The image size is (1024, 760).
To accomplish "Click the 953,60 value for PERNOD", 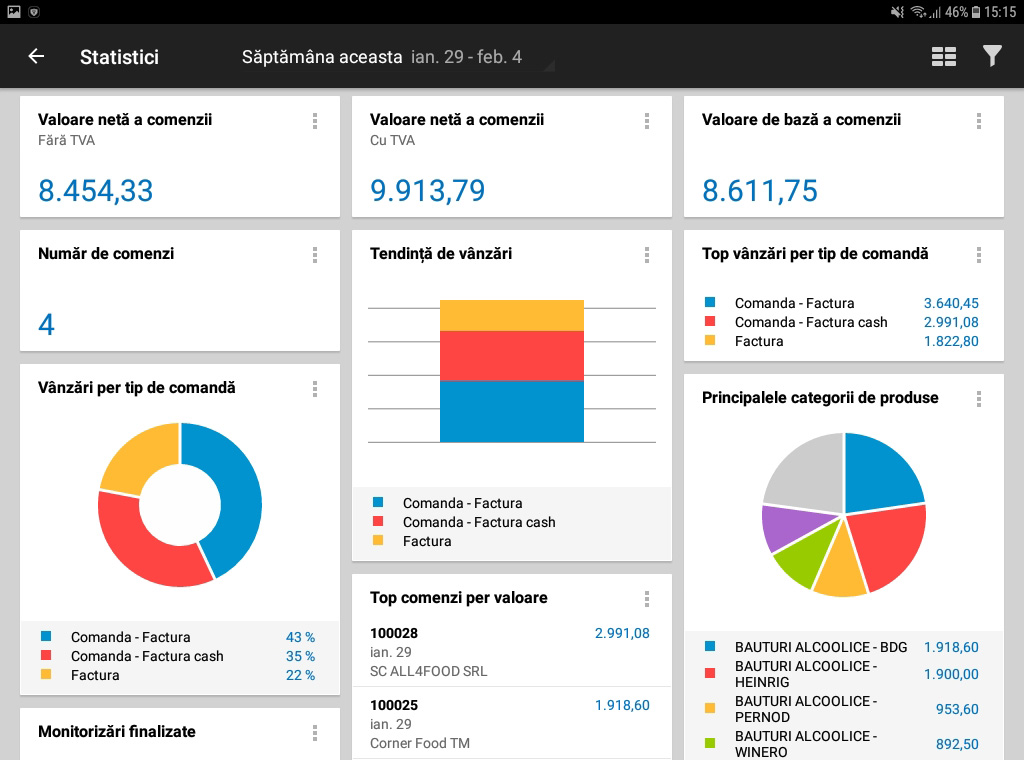I will click(957, 709).
